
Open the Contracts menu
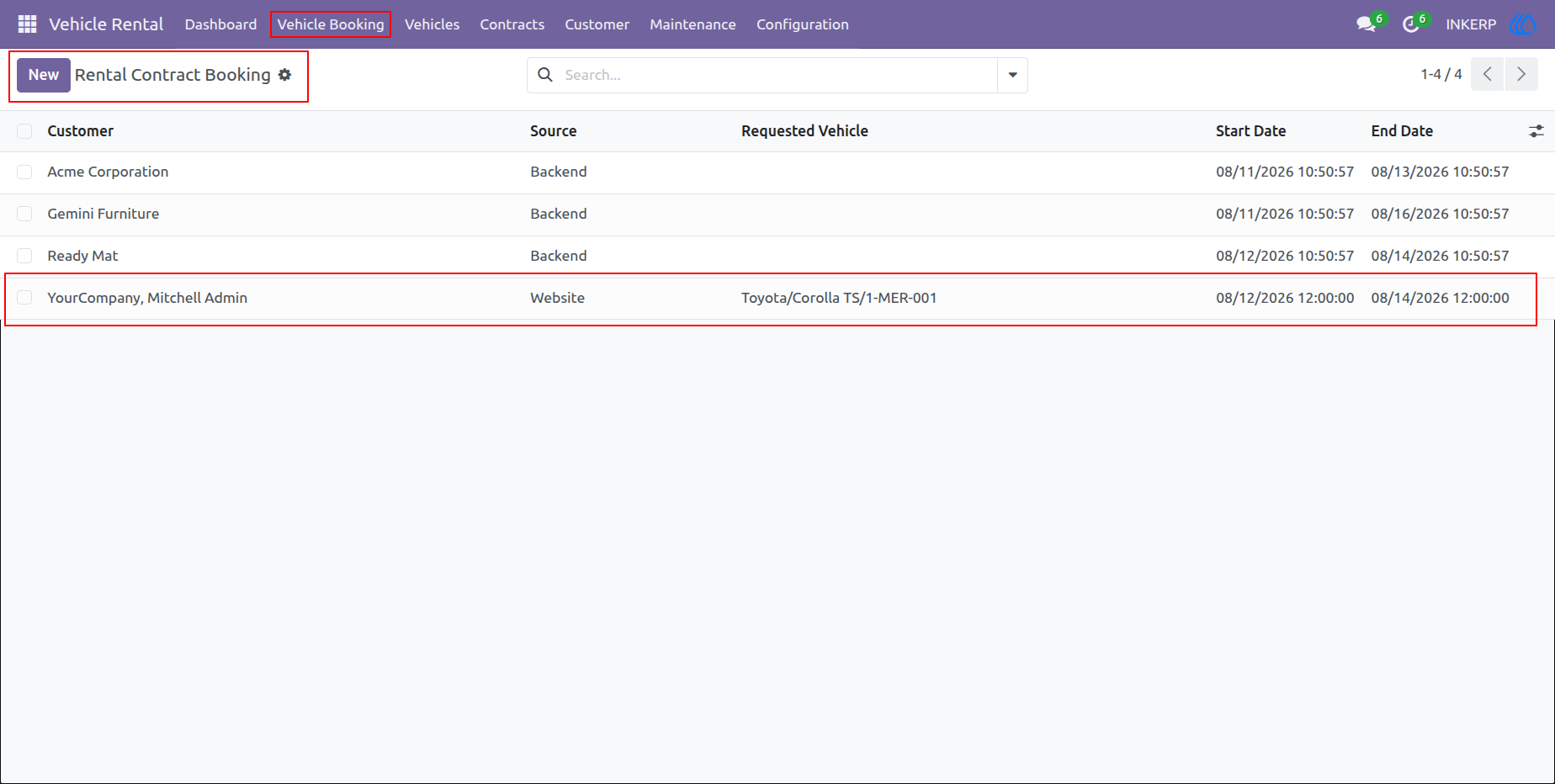pyautogui.click(x=512, y=24)
